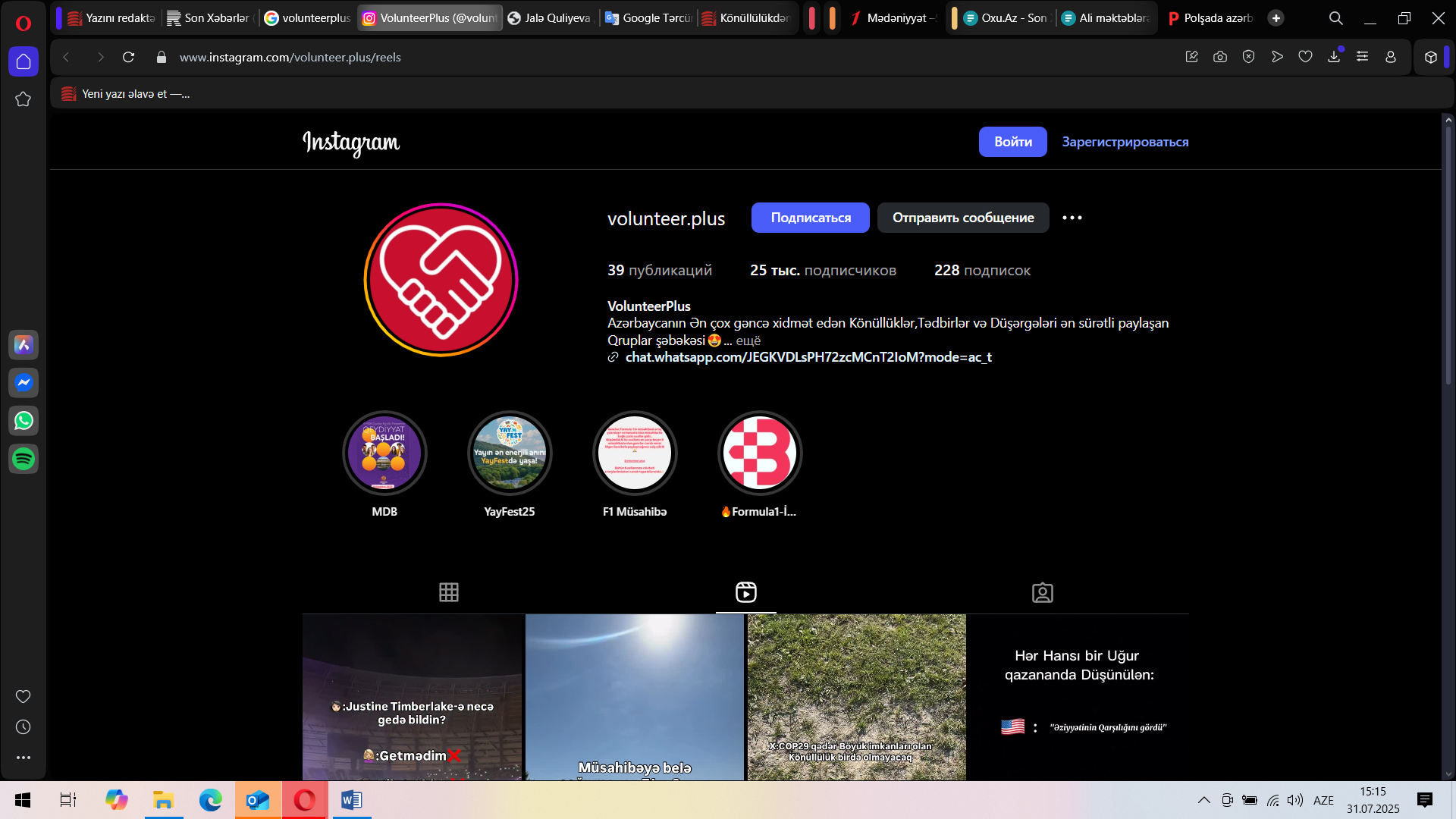Reload the Instagram page
1456x819 pixels.
(129, 57)
